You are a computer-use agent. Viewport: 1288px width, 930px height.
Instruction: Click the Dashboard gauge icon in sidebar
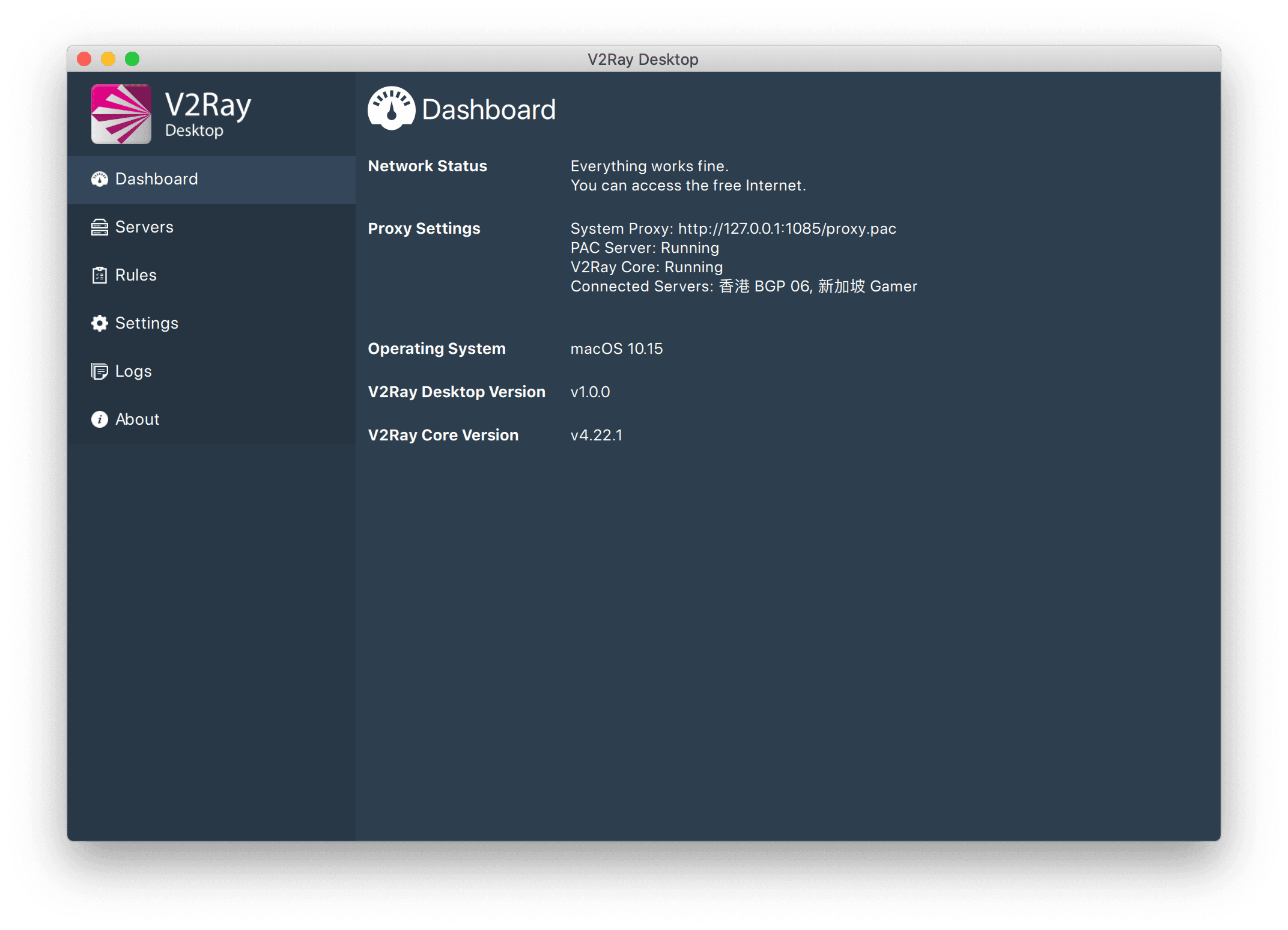100,179
